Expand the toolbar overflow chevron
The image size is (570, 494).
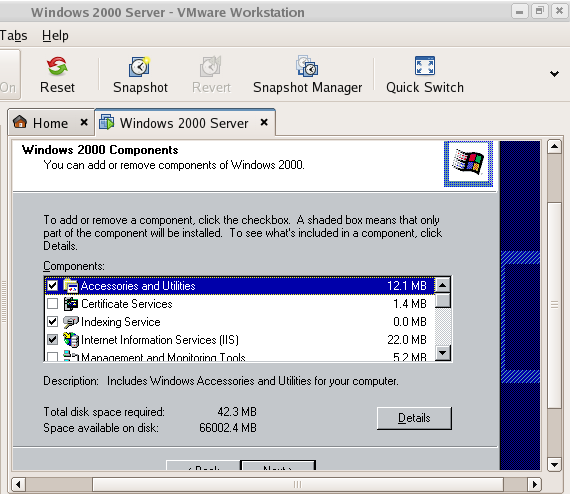(554, 74)
